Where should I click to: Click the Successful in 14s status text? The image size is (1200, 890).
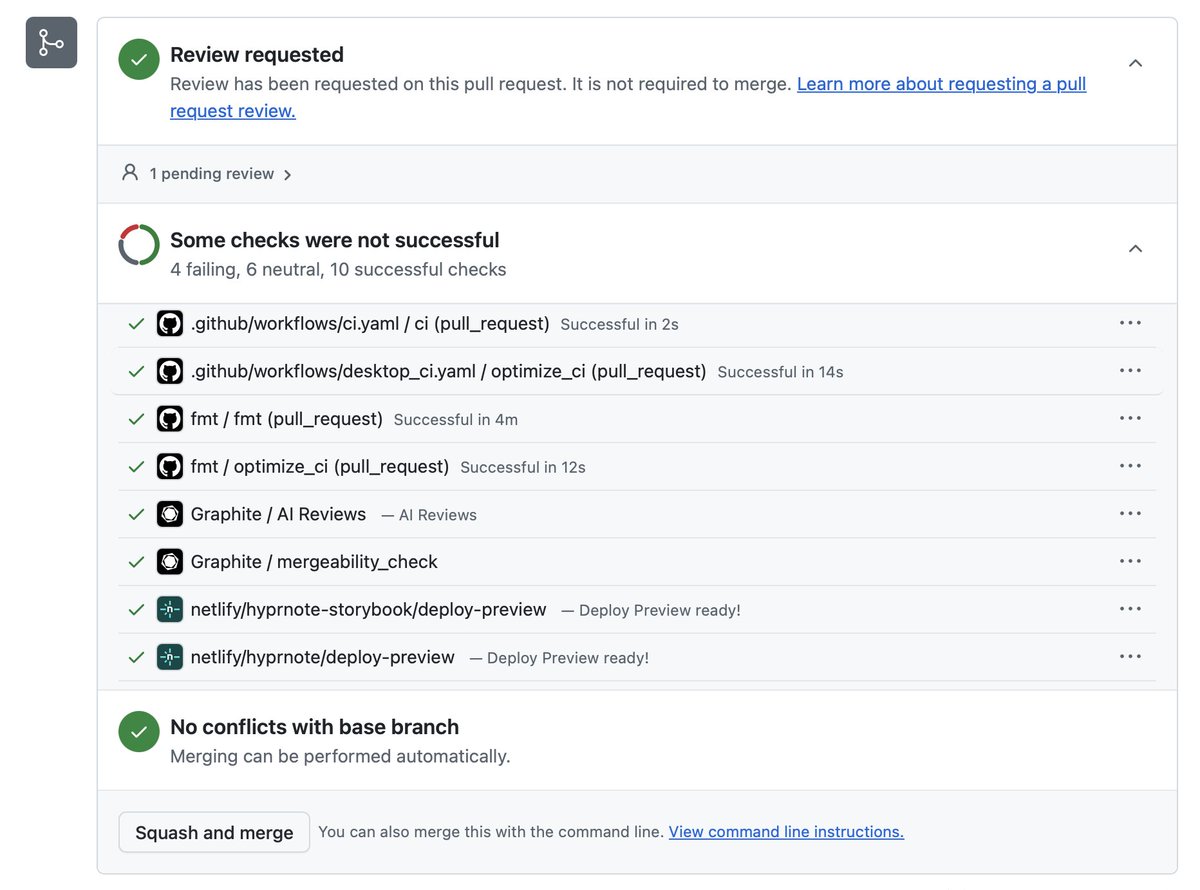coord(780,372)
